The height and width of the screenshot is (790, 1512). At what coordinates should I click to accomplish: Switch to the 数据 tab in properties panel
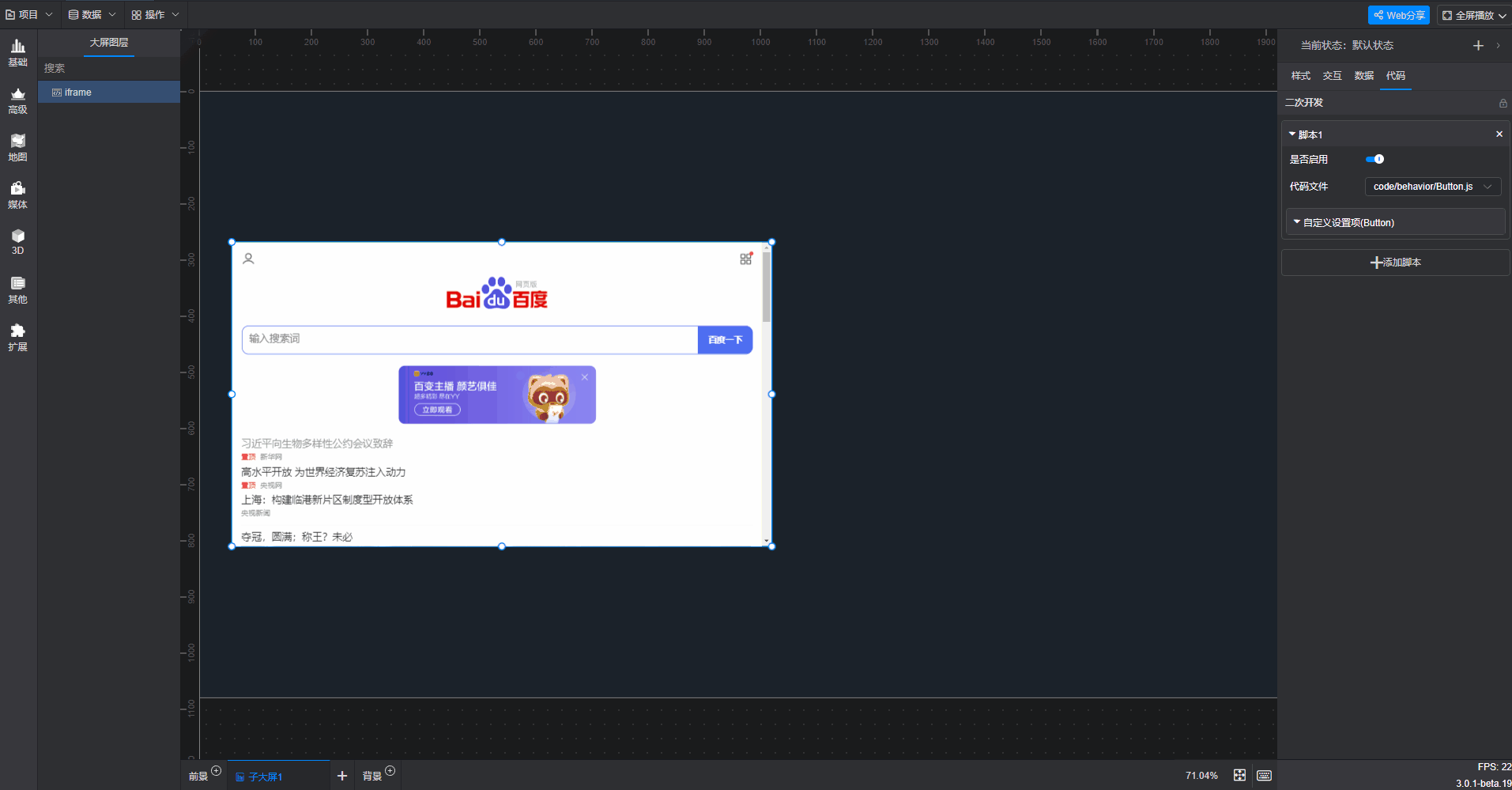click(1364, 76)
